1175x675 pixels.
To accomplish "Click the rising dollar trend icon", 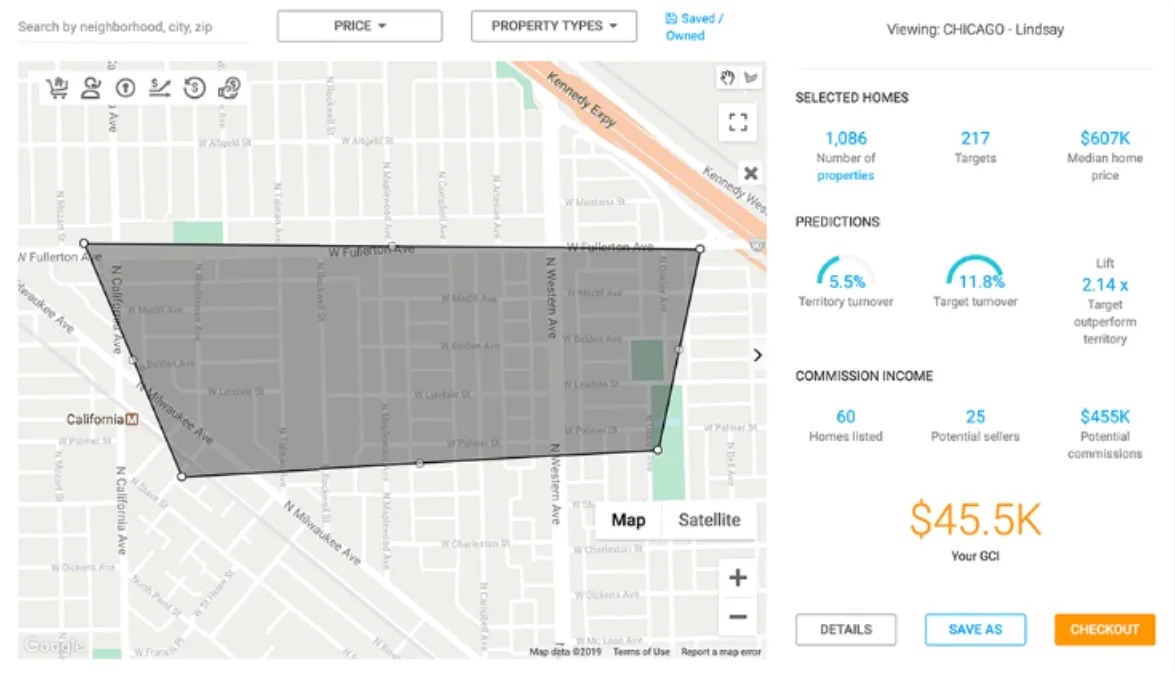I will coord(159,88).
